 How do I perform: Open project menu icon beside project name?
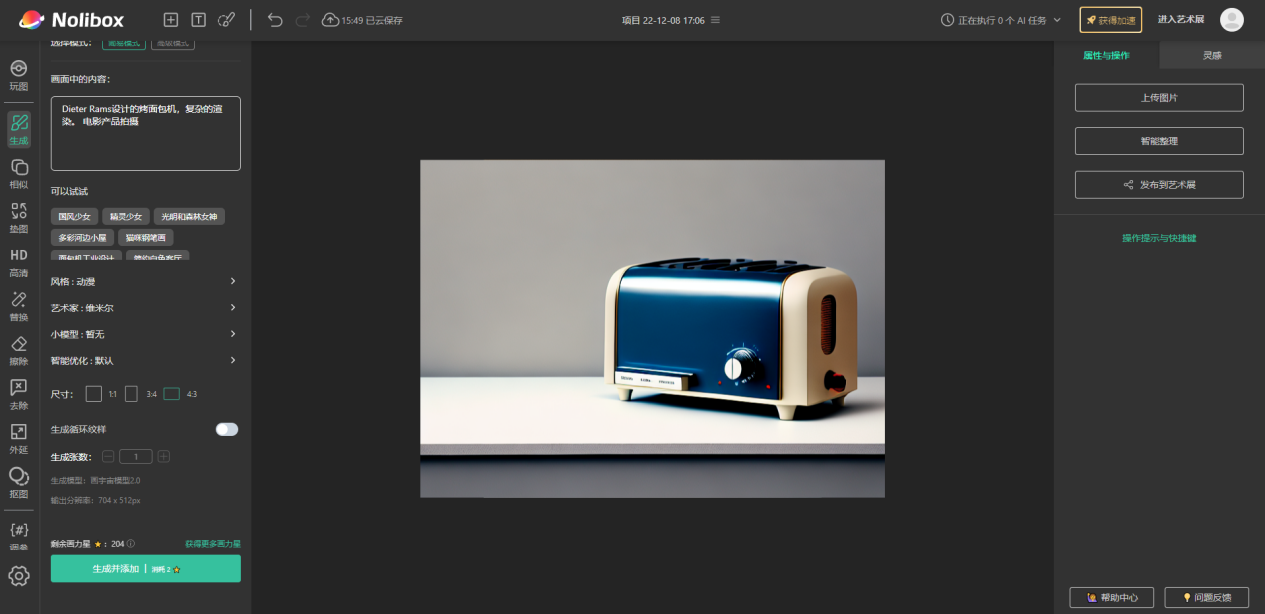click(x=715, y=20)
